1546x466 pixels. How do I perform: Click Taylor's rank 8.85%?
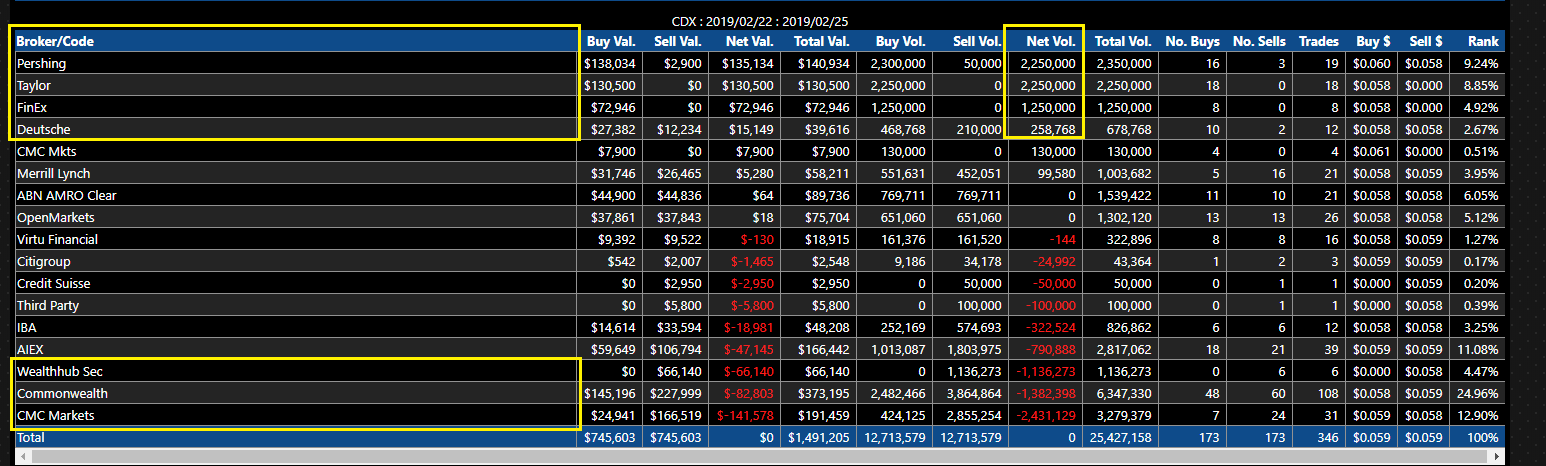1480,85
